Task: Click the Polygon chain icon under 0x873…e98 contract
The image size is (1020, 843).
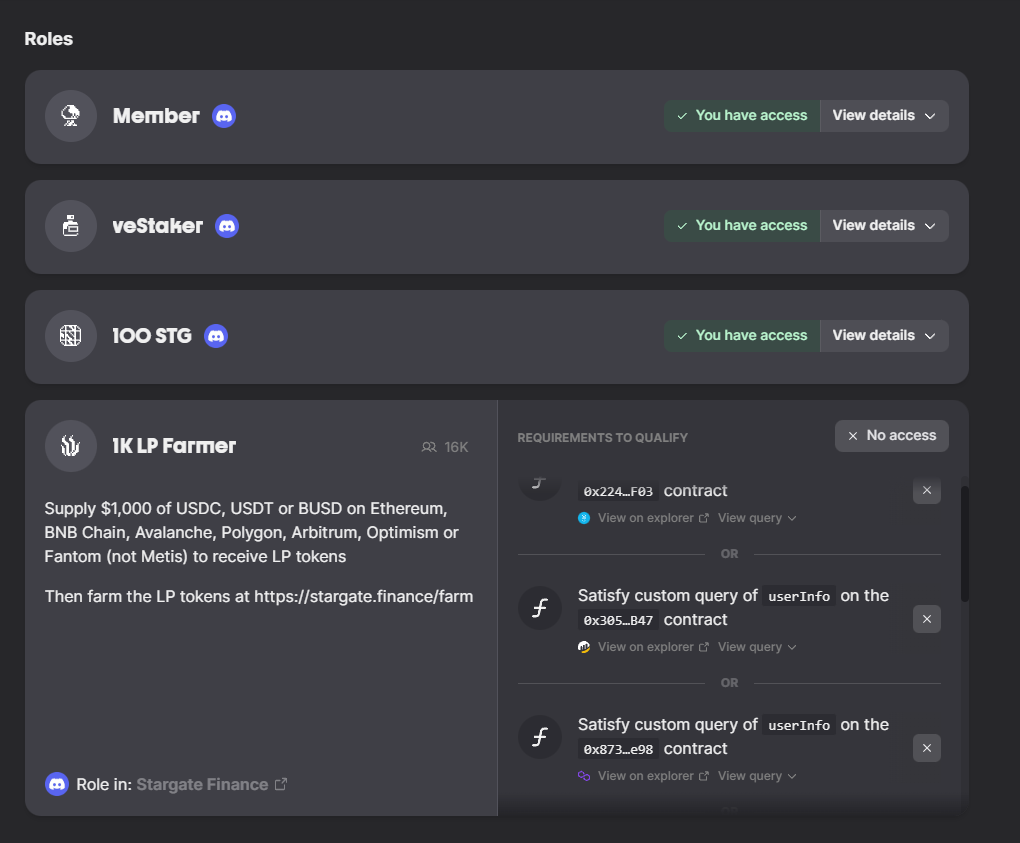Action: point(584,776)
